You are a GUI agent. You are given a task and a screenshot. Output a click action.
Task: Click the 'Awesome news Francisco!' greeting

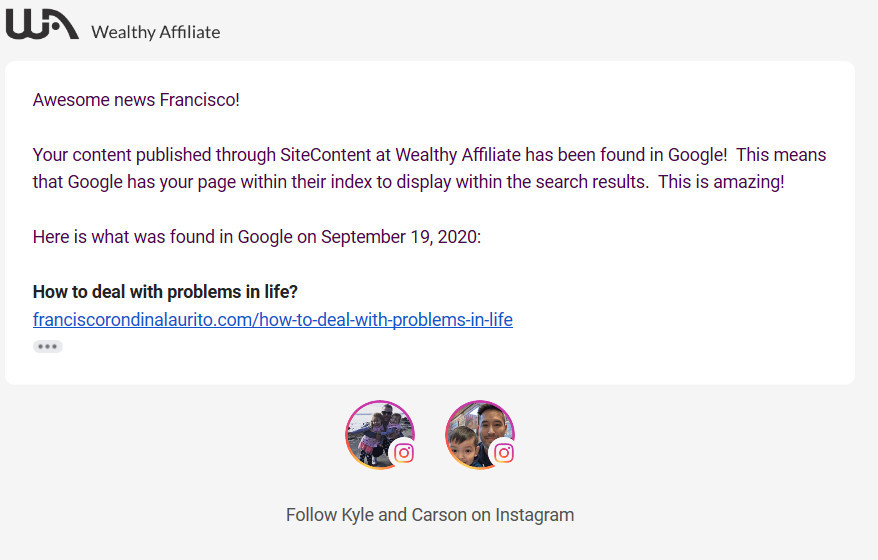pyautogui.click(x=136, y=100)
